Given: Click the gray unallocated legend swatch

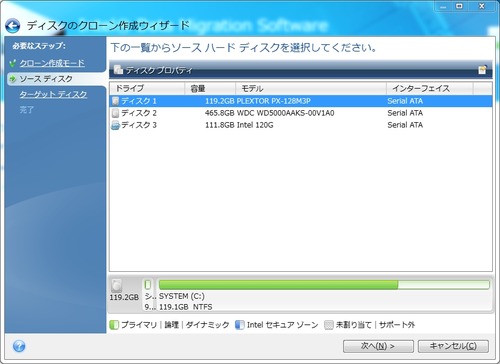Looking at the screenshot, I should coord(329,325).
